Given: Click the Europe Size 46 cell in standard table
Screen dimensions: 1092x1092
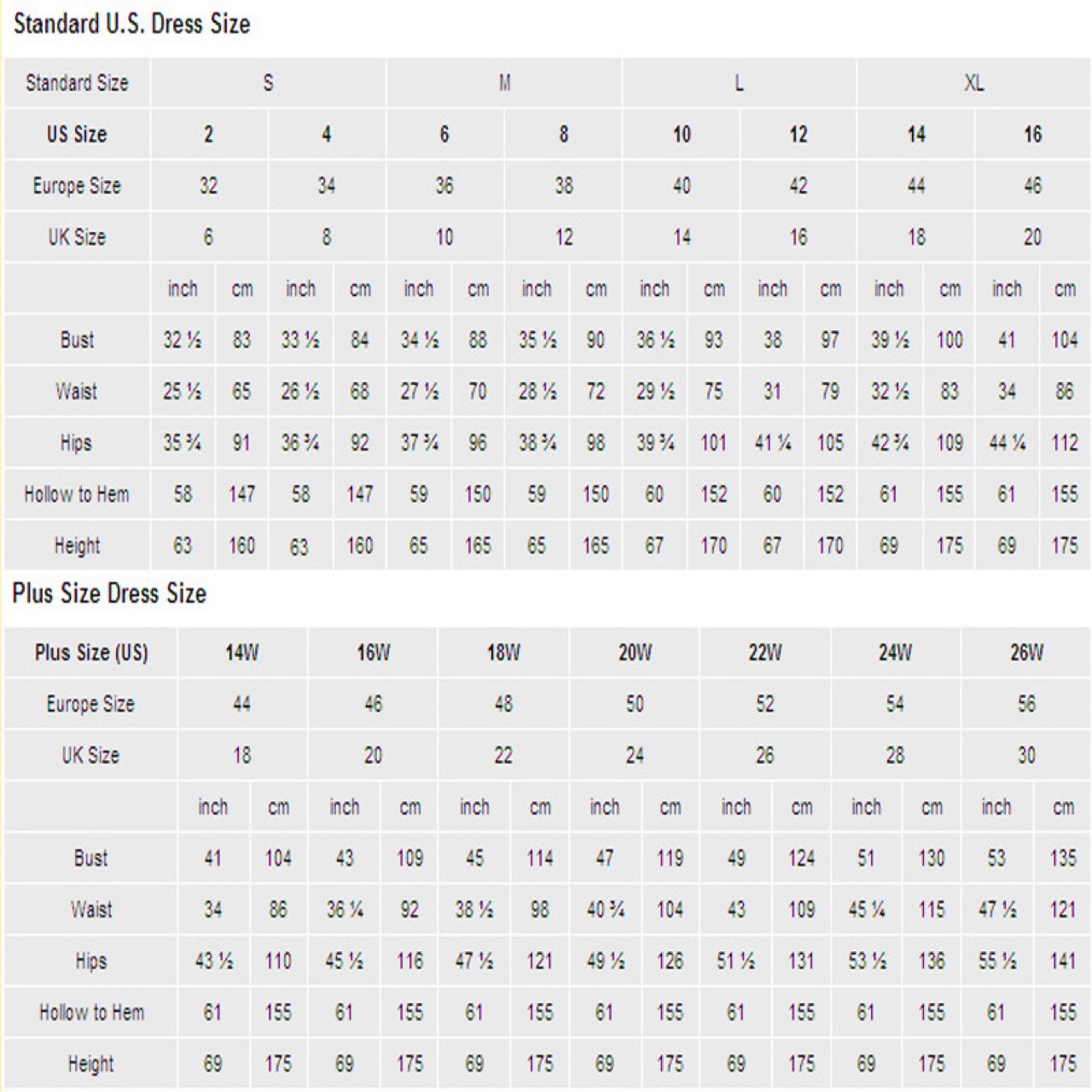Looking at the screenshot, I should coord(1032,185).
